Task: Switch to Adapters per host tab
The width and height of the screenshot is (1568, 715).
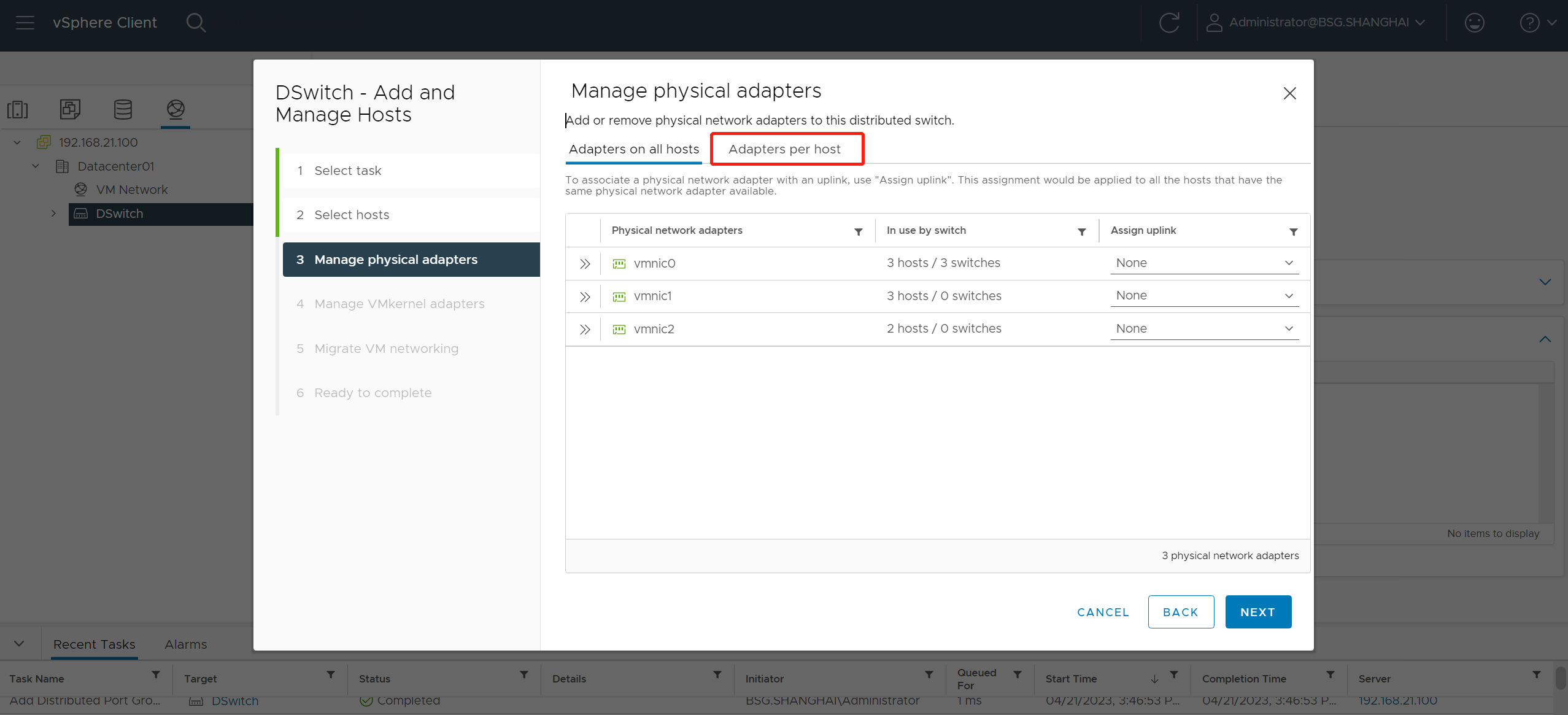Action: [x=784, y=149]
